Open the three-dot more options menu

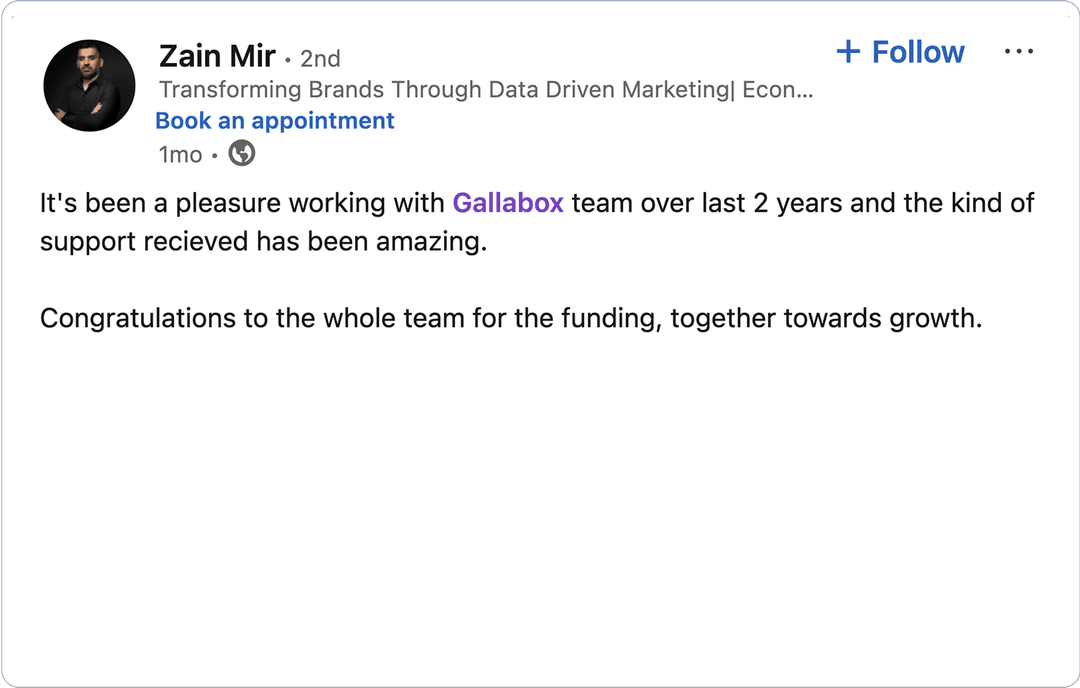point(1018,52)
